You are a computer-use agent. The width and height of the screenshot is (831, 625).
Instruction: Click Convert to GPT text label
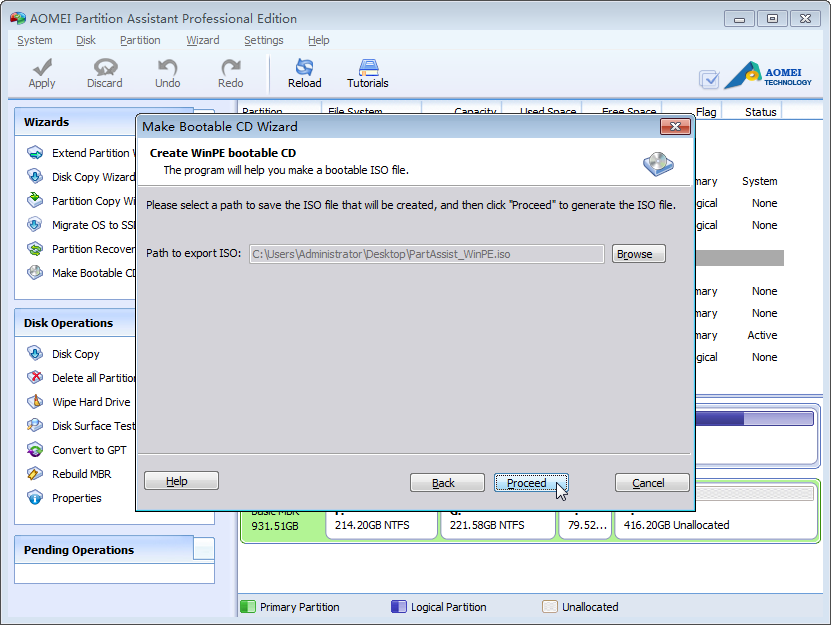[89, 450]
